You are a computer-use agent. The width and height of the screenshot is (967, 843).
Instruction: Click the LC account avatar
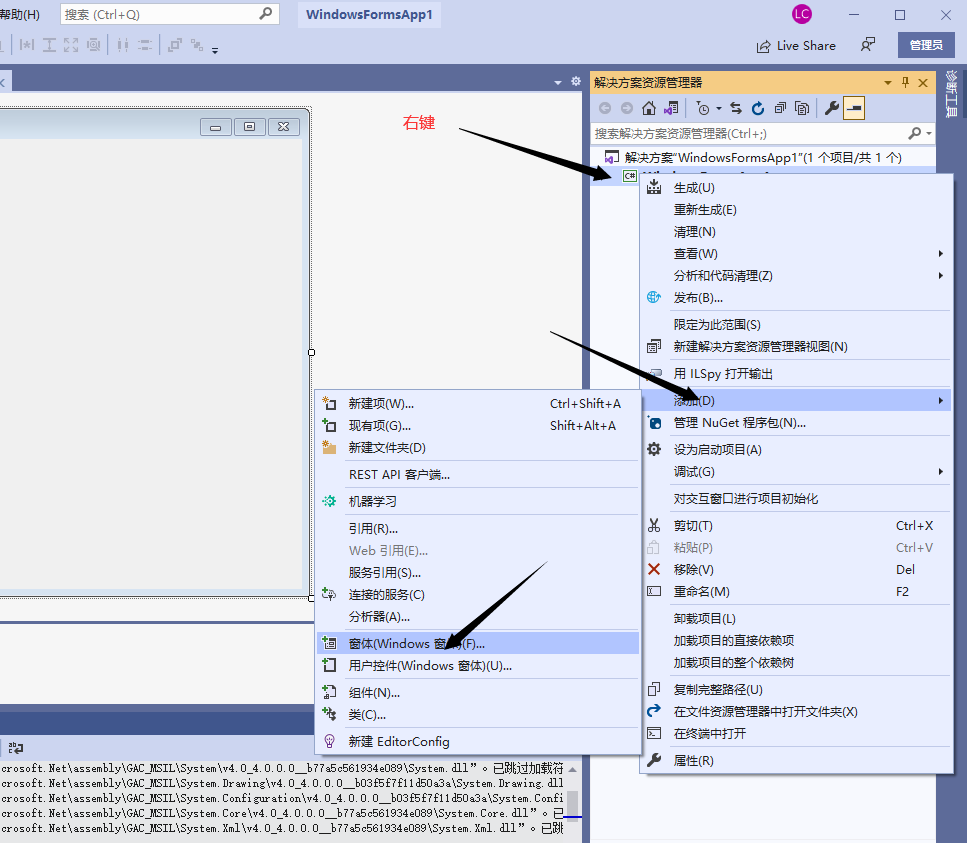(802, 14)
